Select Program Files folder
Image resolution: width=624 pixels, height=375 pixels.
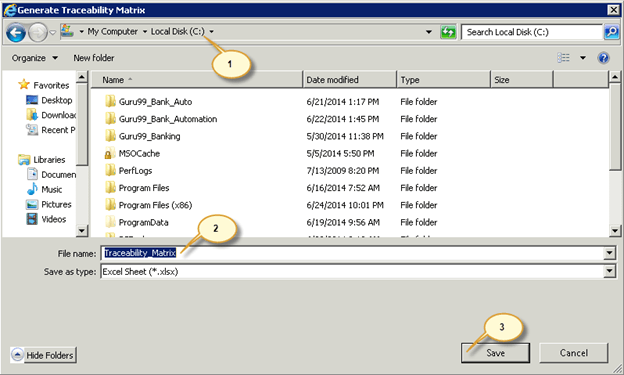click(144, 188)
